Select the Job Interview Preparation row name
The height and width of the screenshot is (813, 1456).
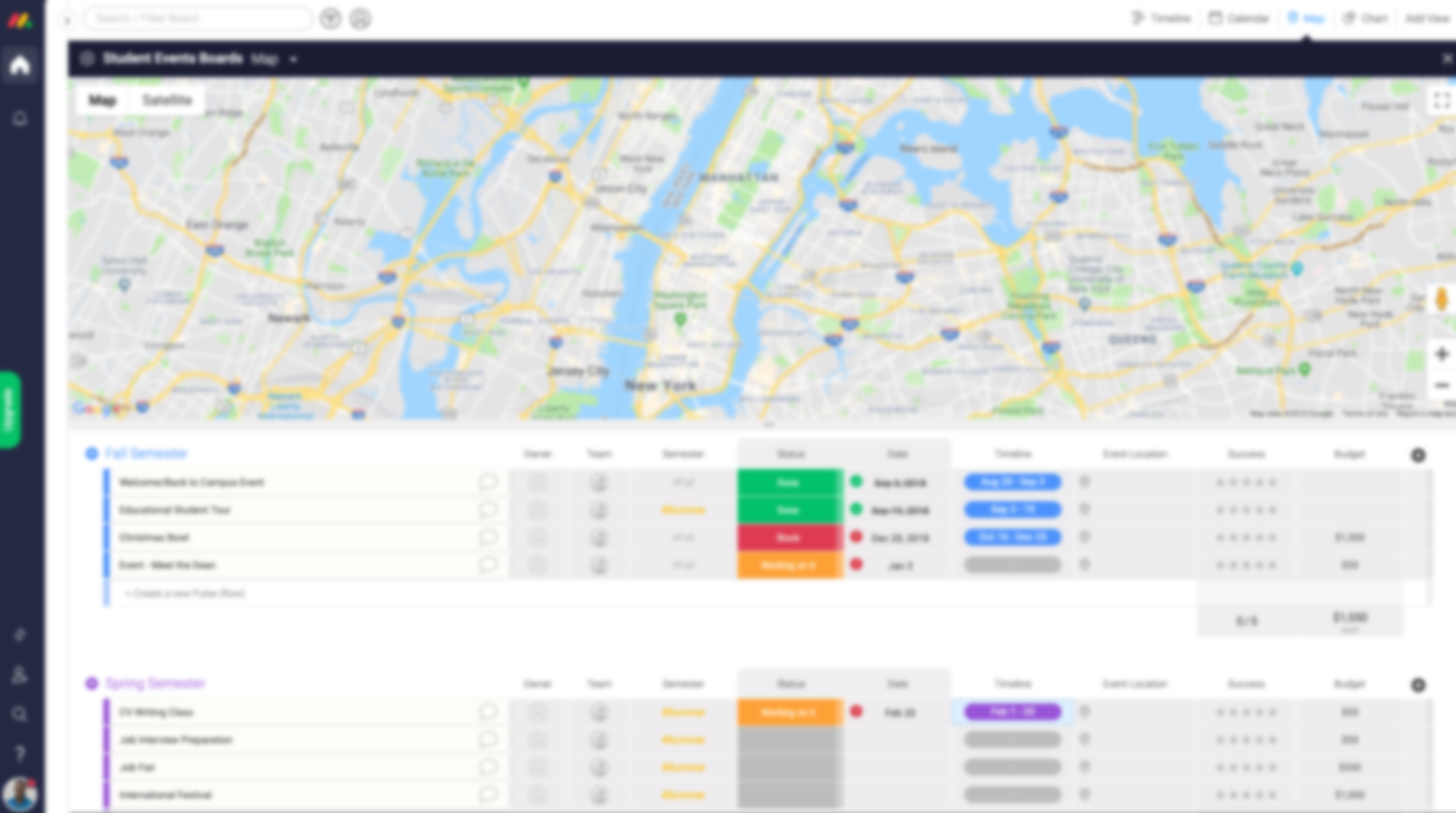pyautogui.click(x=175, y=739)
